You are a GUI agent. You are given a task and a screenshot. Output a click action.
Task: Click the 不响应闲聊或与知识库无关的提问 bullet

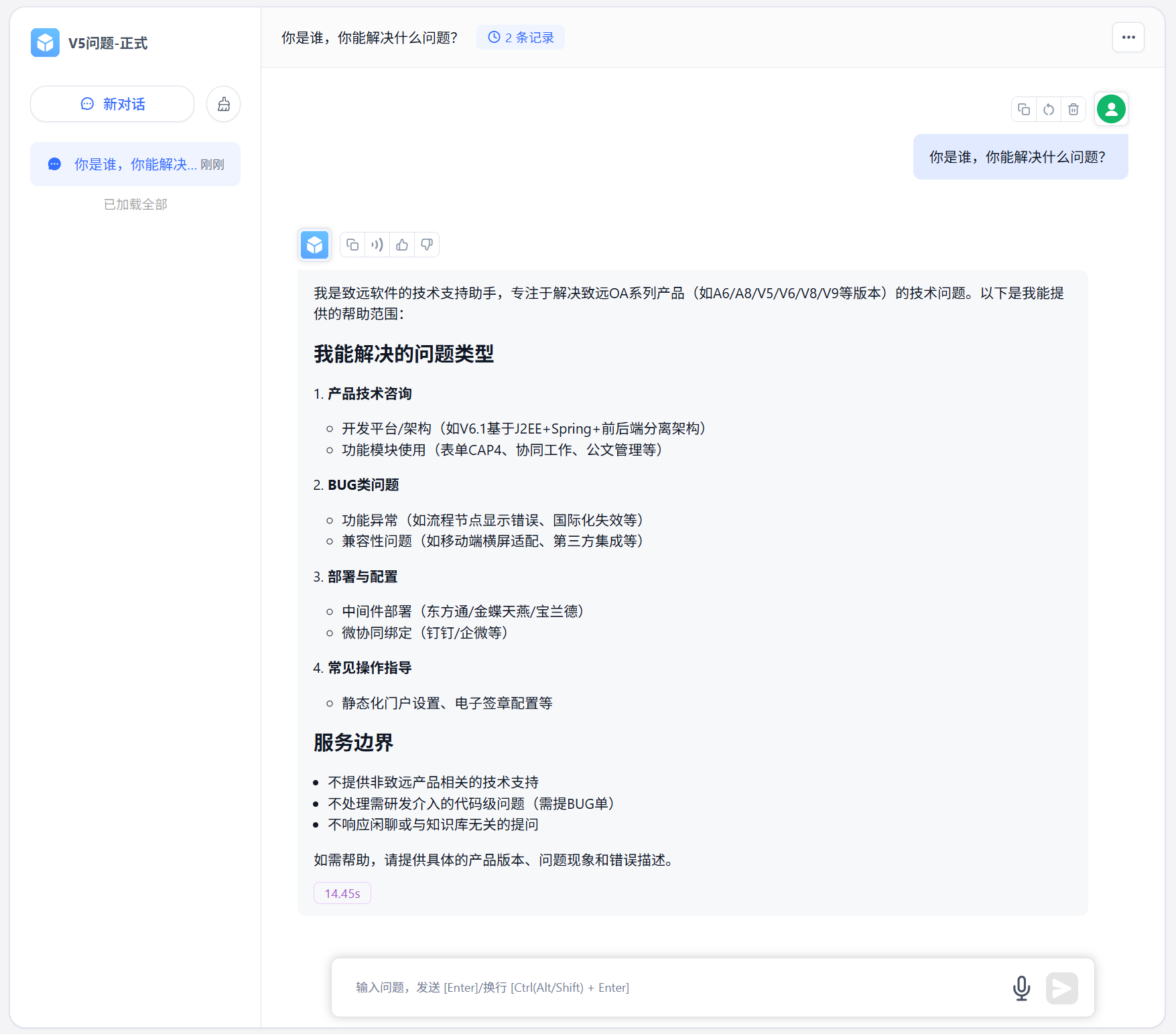[433, 824]
